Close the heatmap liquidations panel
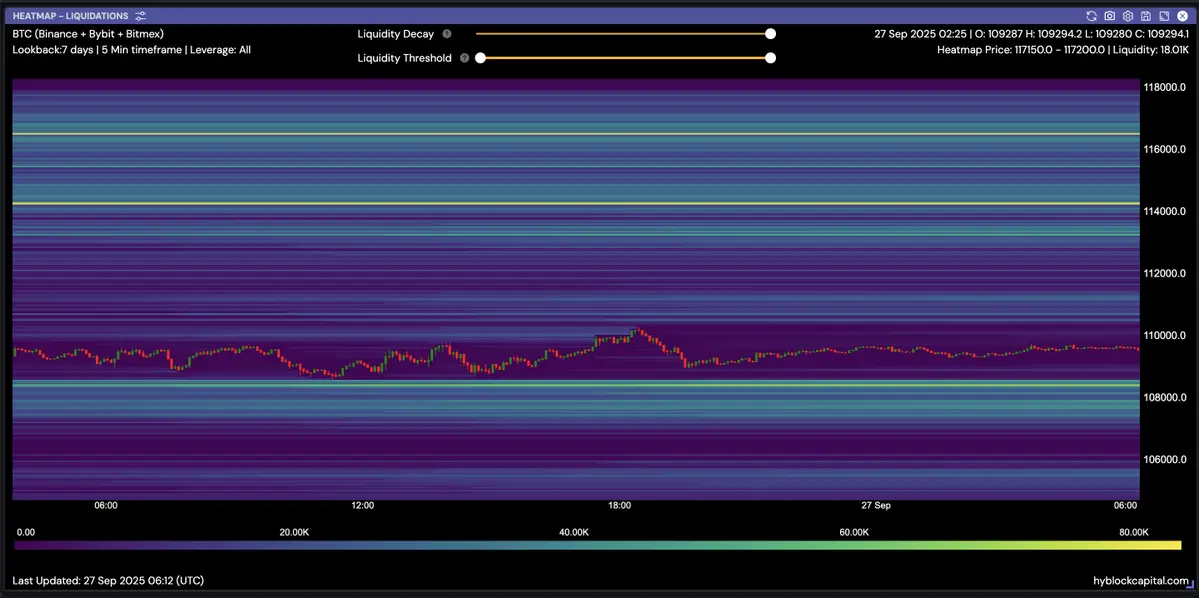The height and width of the screenshot is (598, 1199). point(1182,16)
